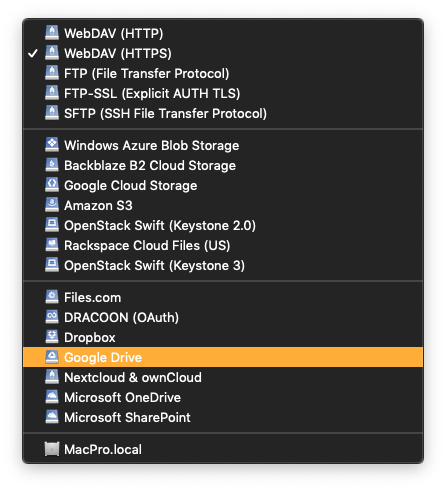Click the DRACOON (OAuth) drive icon
Viewport: 446px width, 490px height.
pyautogui.click(x=52, y=317)
